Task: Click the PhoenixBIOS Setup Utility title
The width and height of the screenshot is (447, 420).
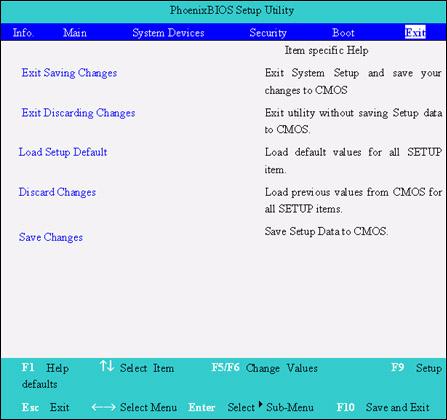Action: pos(232,10)
